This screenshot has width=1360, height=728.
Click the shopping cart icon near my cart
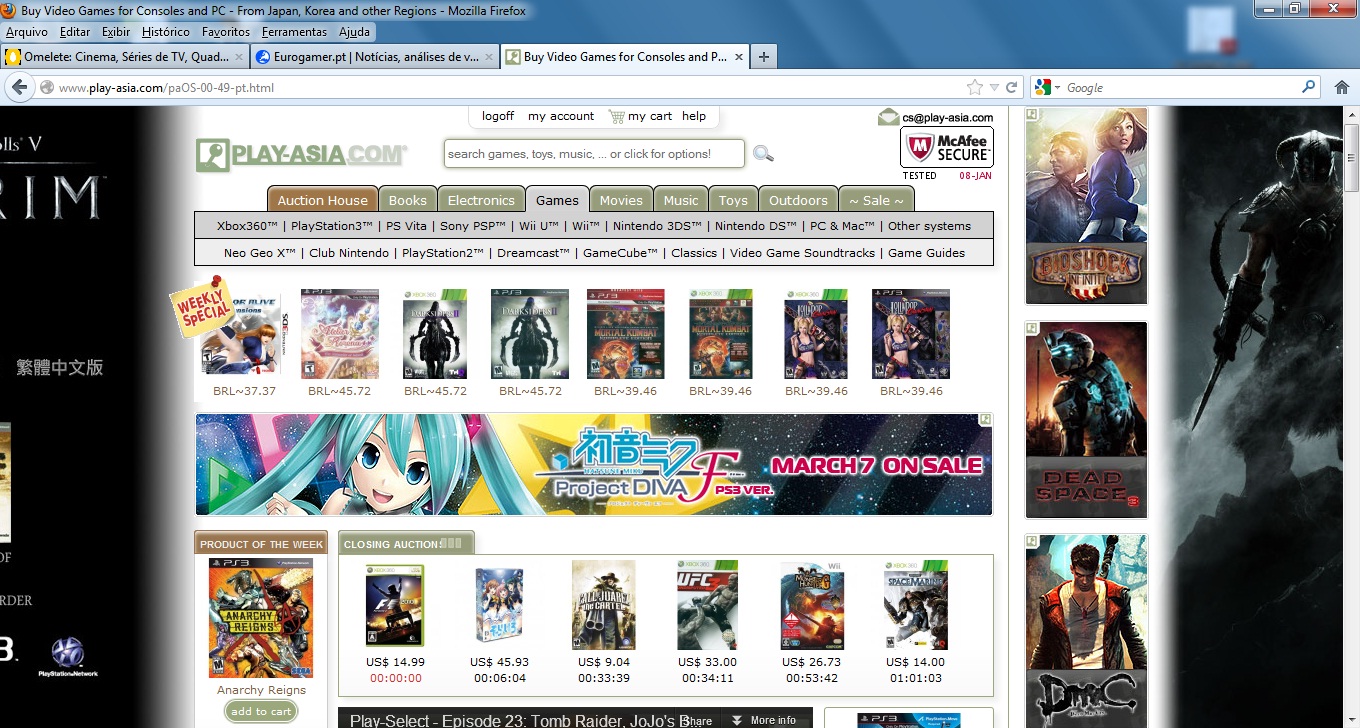pos(616,117)
